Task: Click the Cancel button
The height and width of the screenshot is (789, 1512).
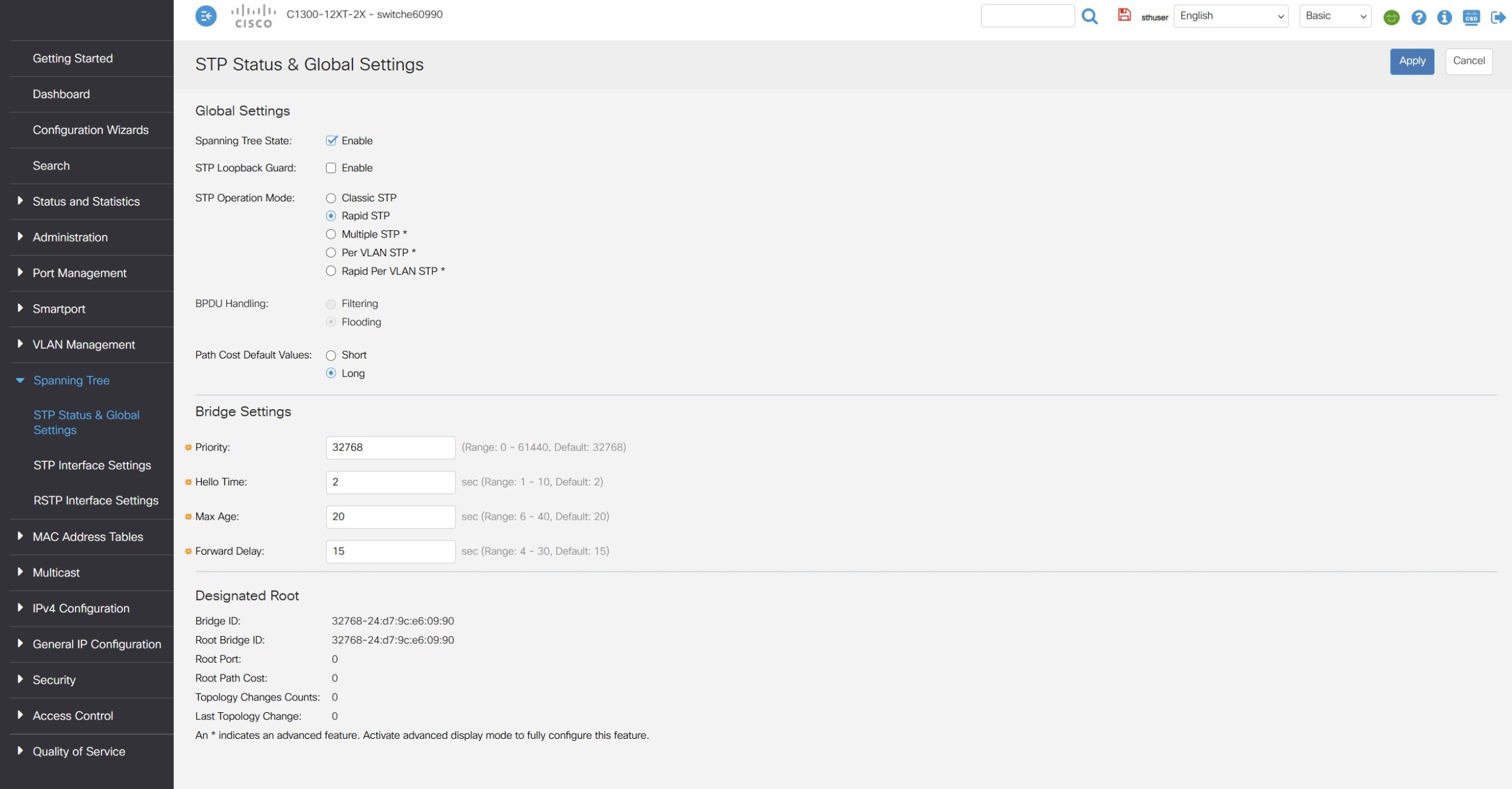Action: [1468, 61]
